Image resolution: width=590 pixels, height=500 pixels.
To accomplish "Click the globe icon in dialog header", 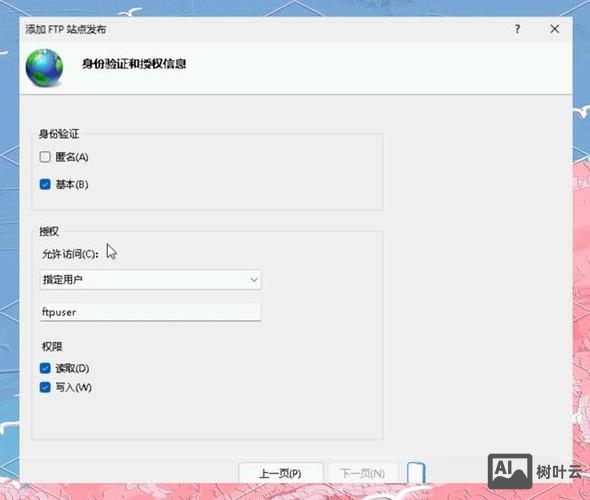I will click(44, 68).
